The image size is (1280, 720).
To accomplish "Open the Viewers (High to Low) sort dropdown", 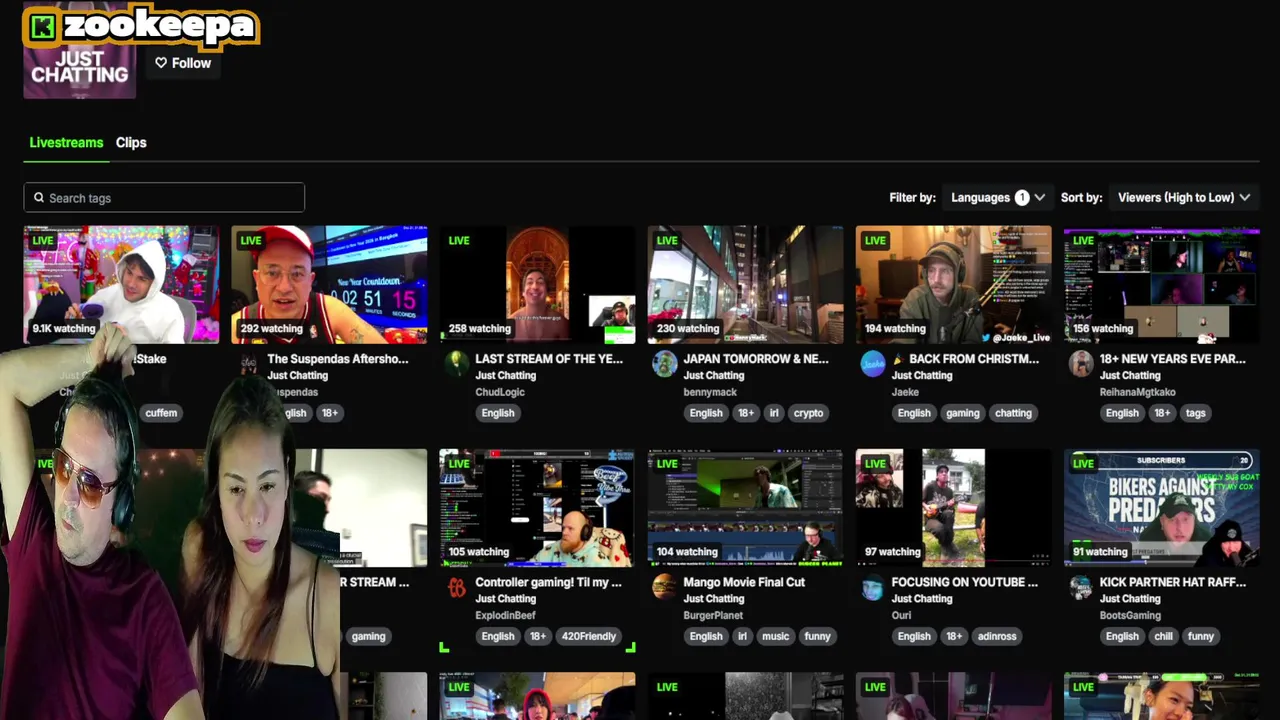I will (1184, 197).
